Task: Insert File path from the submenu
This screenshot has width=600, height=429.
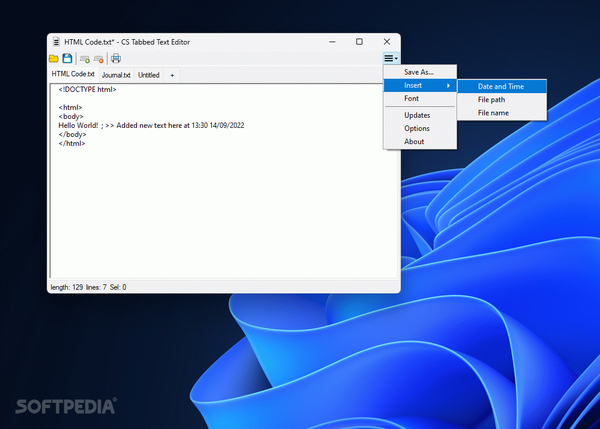Action: tap(502, 100)
